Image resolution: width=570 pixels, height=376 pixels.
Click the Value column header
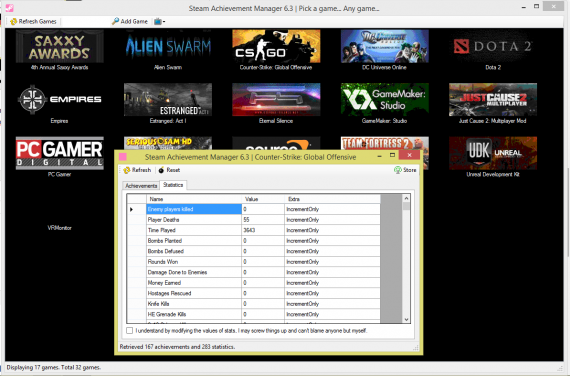263,199
